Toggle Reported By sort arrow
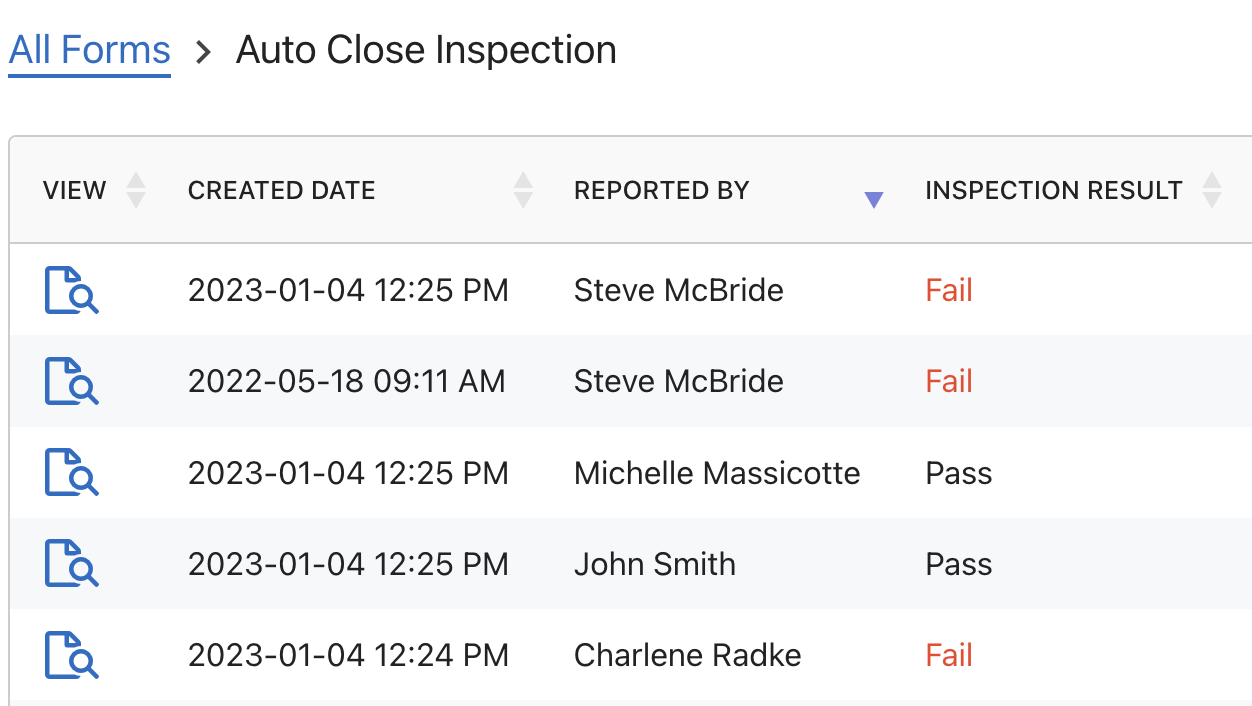The height and width of the screenshot is (706, 1252). (873, 199)
